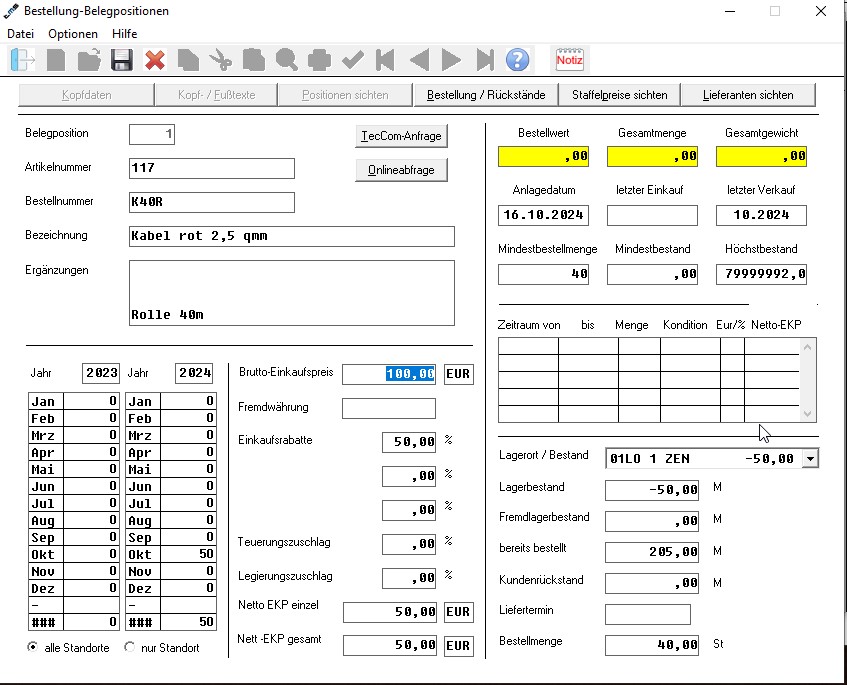Click the Brutto-Einkaufspreis field 100,00
Screen dimensions: 847x685
[x=389, y=374]
